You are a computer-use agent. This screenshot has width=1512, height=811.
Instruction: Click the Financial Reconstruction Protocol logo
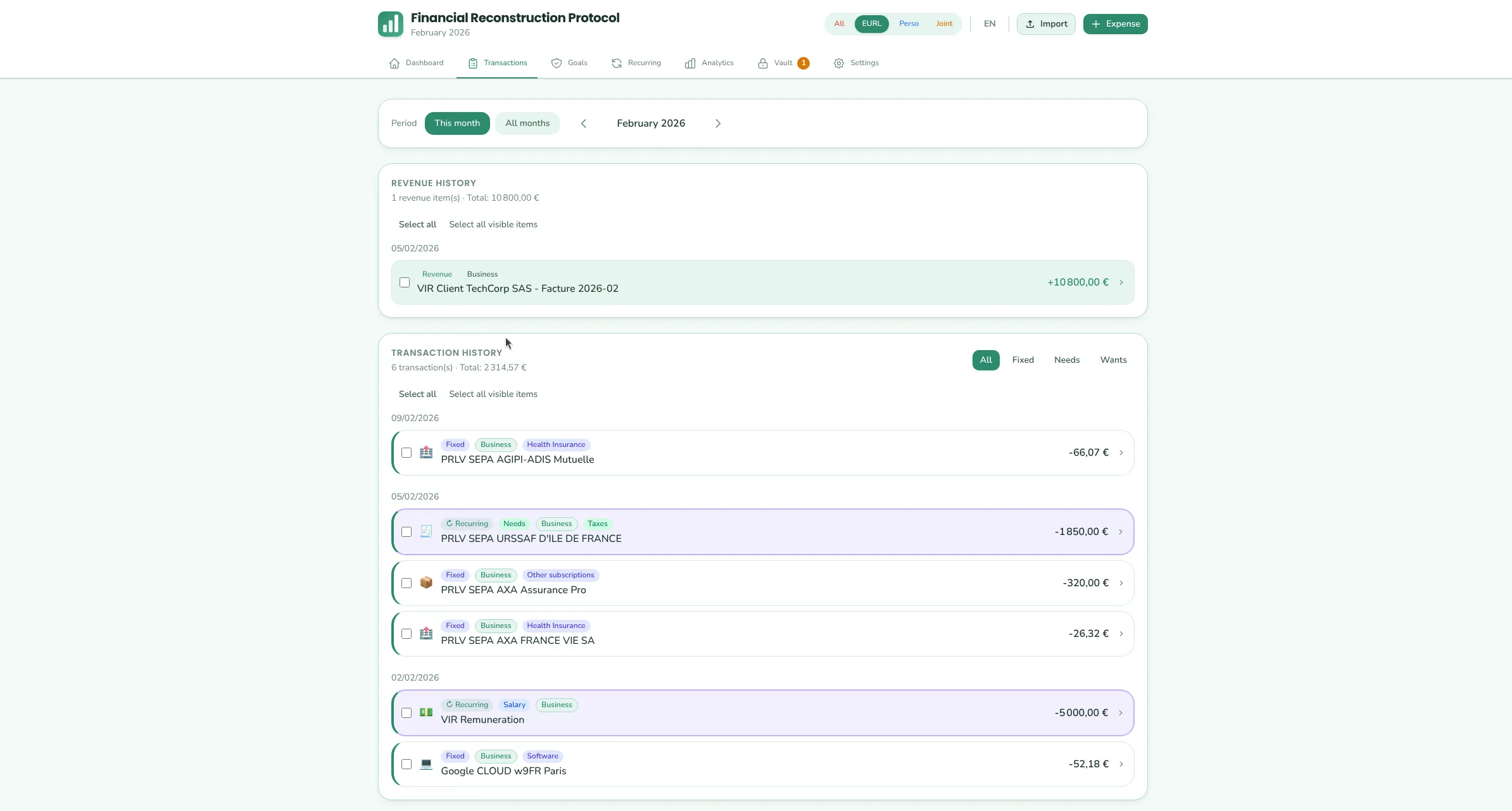(x=390, y=23)
